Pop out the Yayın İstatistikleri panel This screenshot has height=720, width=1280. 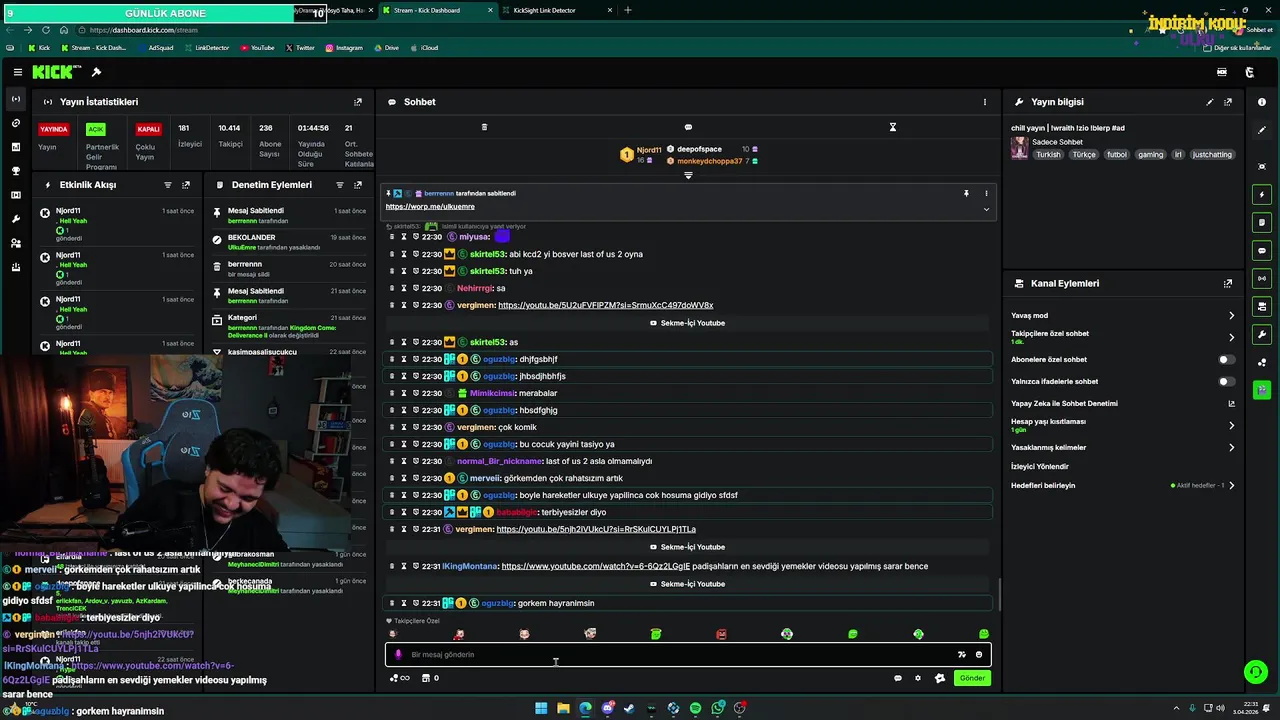358,102
